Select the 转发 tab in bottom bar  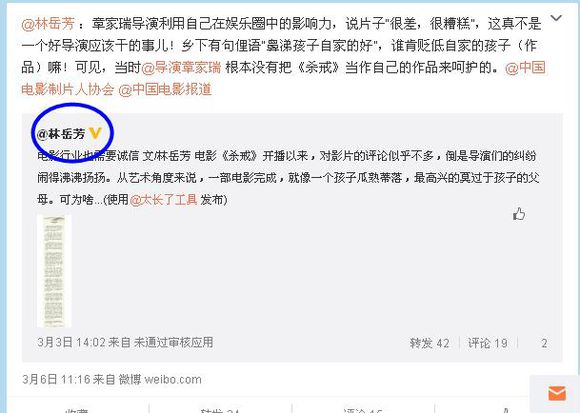[x=220, y=410]
